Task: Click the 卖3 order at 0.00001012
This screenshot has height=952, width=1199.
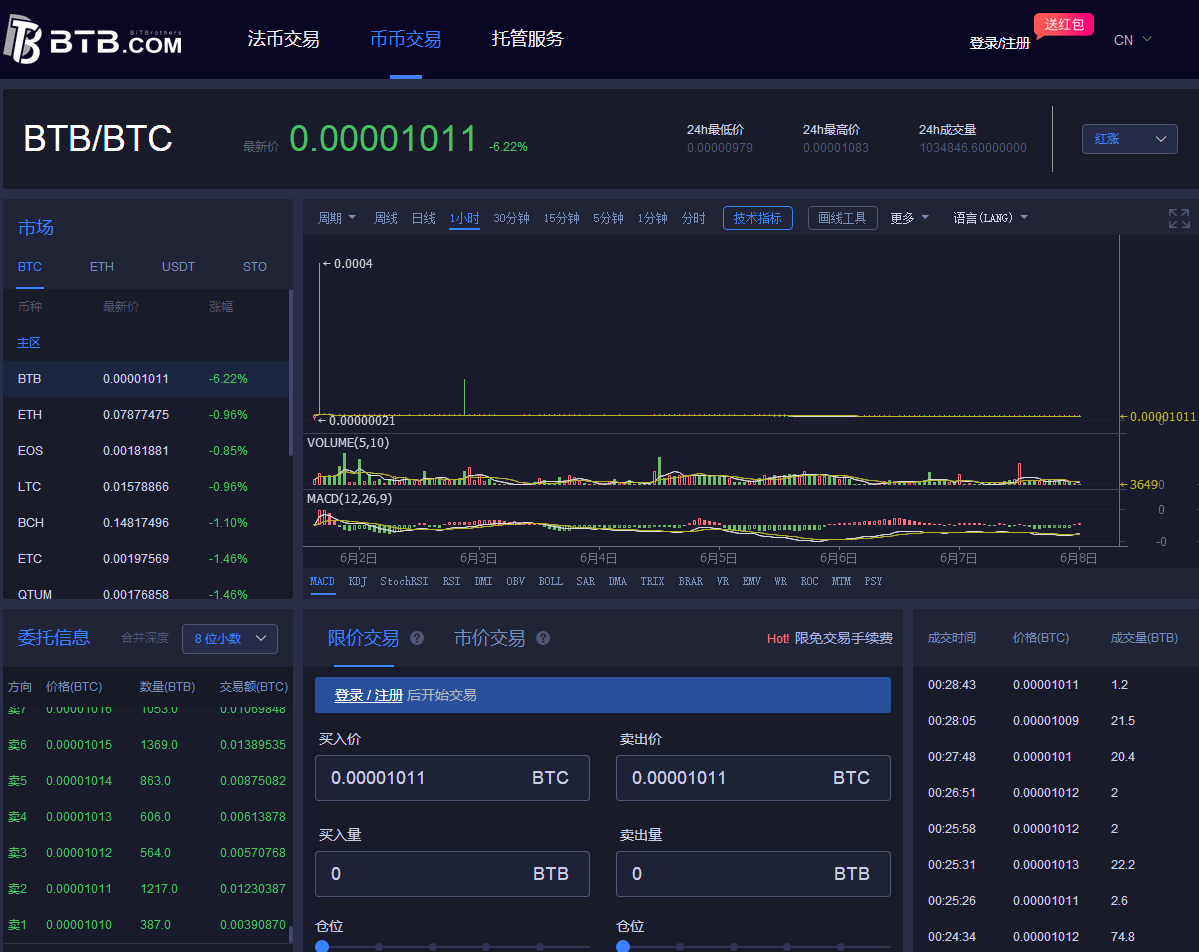Action: tap(147, 853)
